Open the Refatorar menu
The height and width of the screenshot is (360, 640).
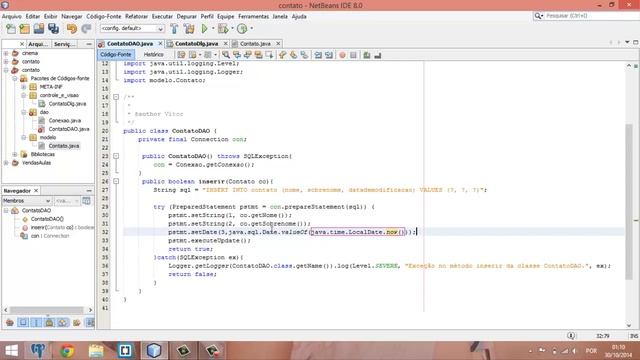click(136, 16)
